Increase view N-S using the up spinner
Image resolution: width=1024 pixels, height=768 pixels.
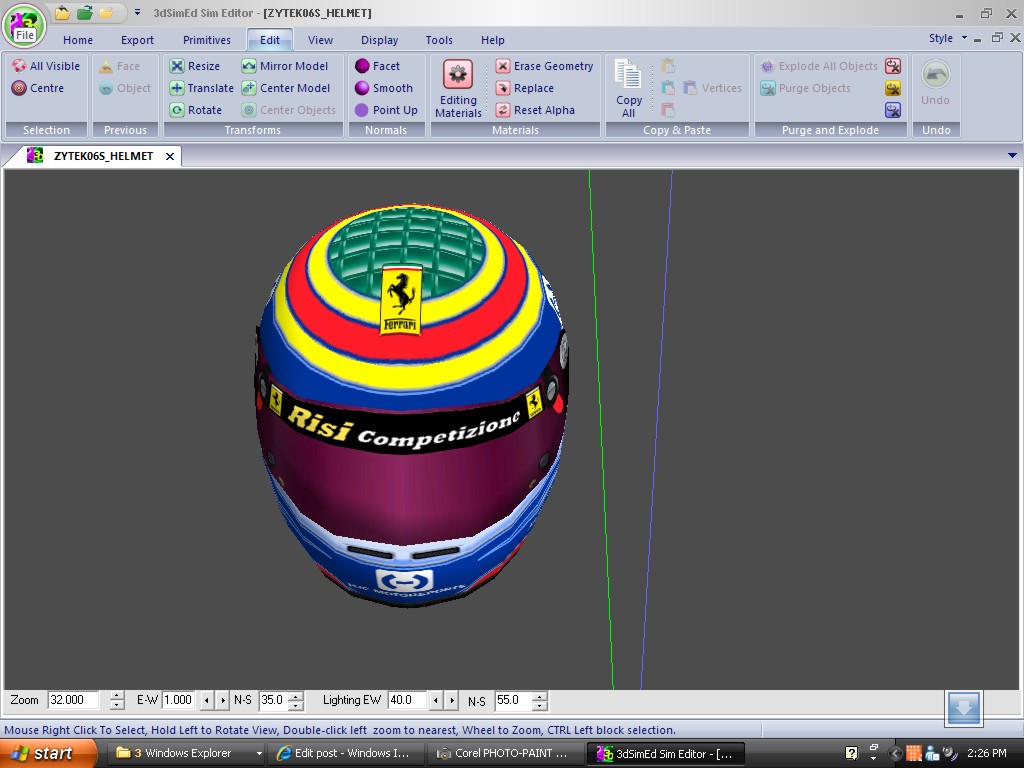coord(296,696)
